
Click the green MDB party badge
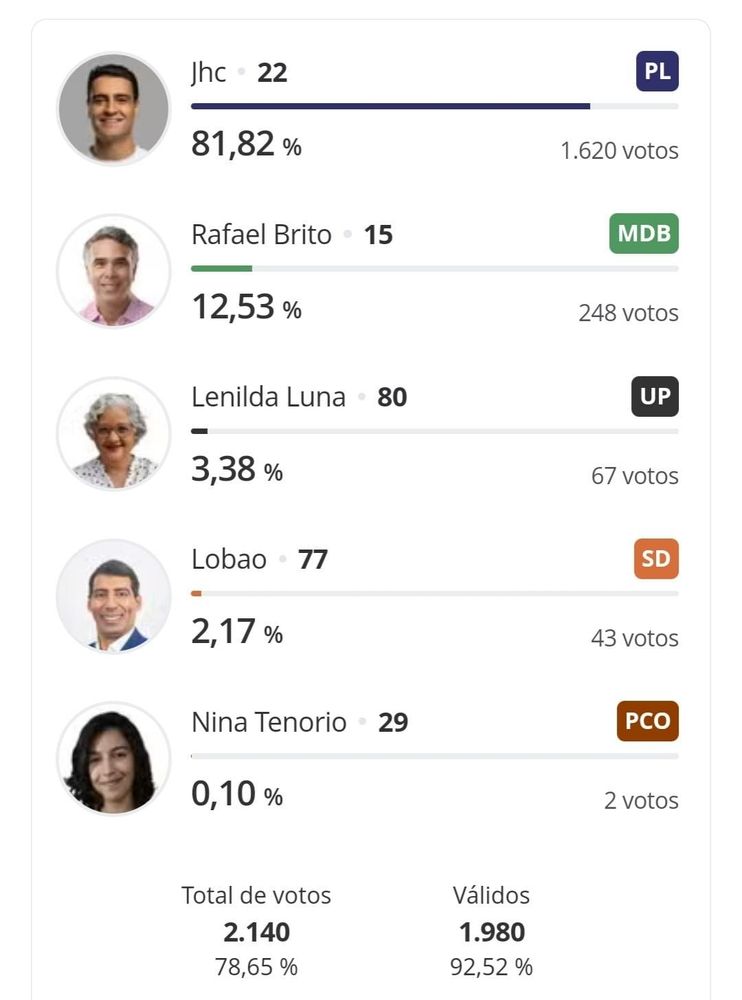[644, 233]
